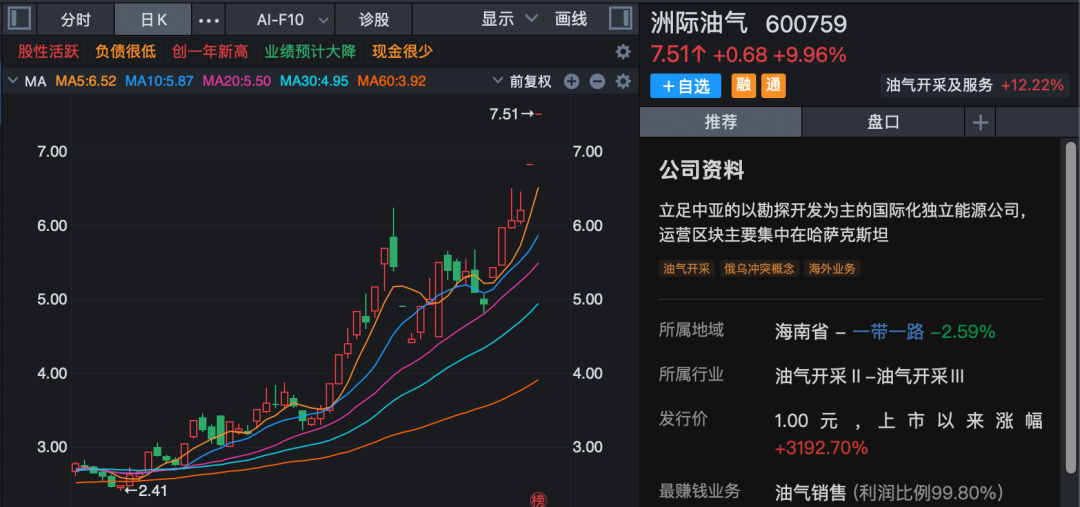The width and height of the screenshot is (1080, 507).
Task: Click the orange 通 connect badge
Action: pyautogui.click(x=773, y=86)
